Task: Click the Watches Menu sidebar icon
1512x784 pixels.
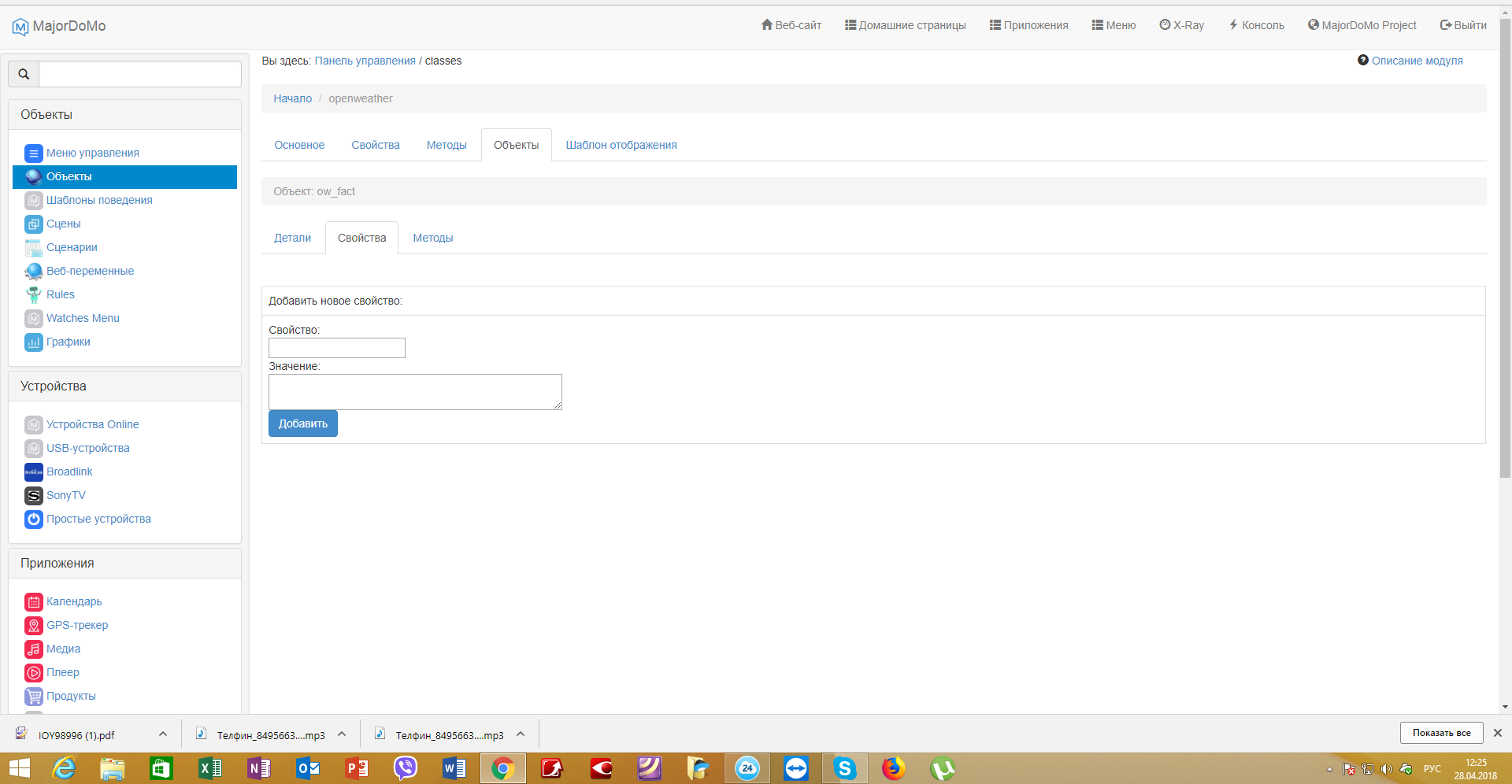Action: [33, 319]
